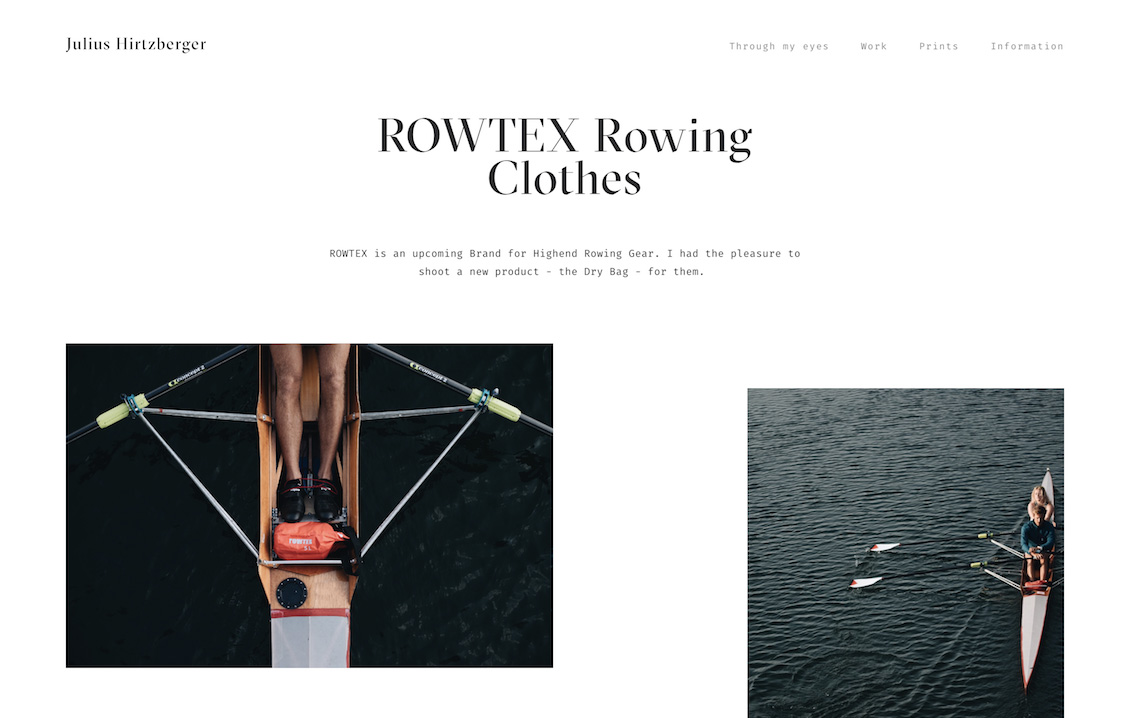Image resolution: width=1132 pixels, height=718 pixels.
Task: Open the overhead rowing boat photo
Action: pyautogui.click(x=309, y=505)
